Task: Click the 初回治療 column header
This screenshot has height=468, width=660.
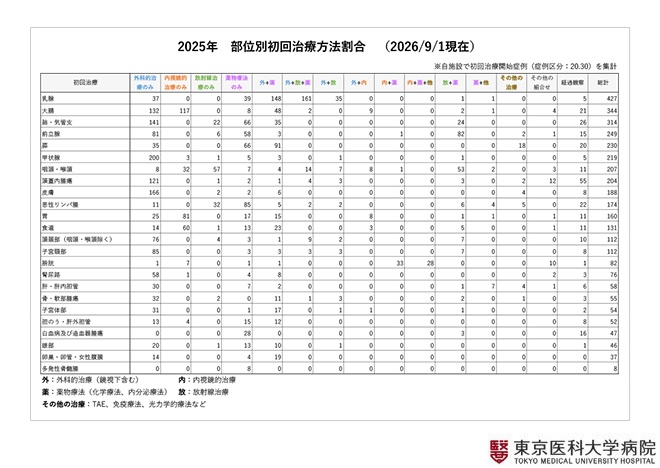Action: pos(85,82)
